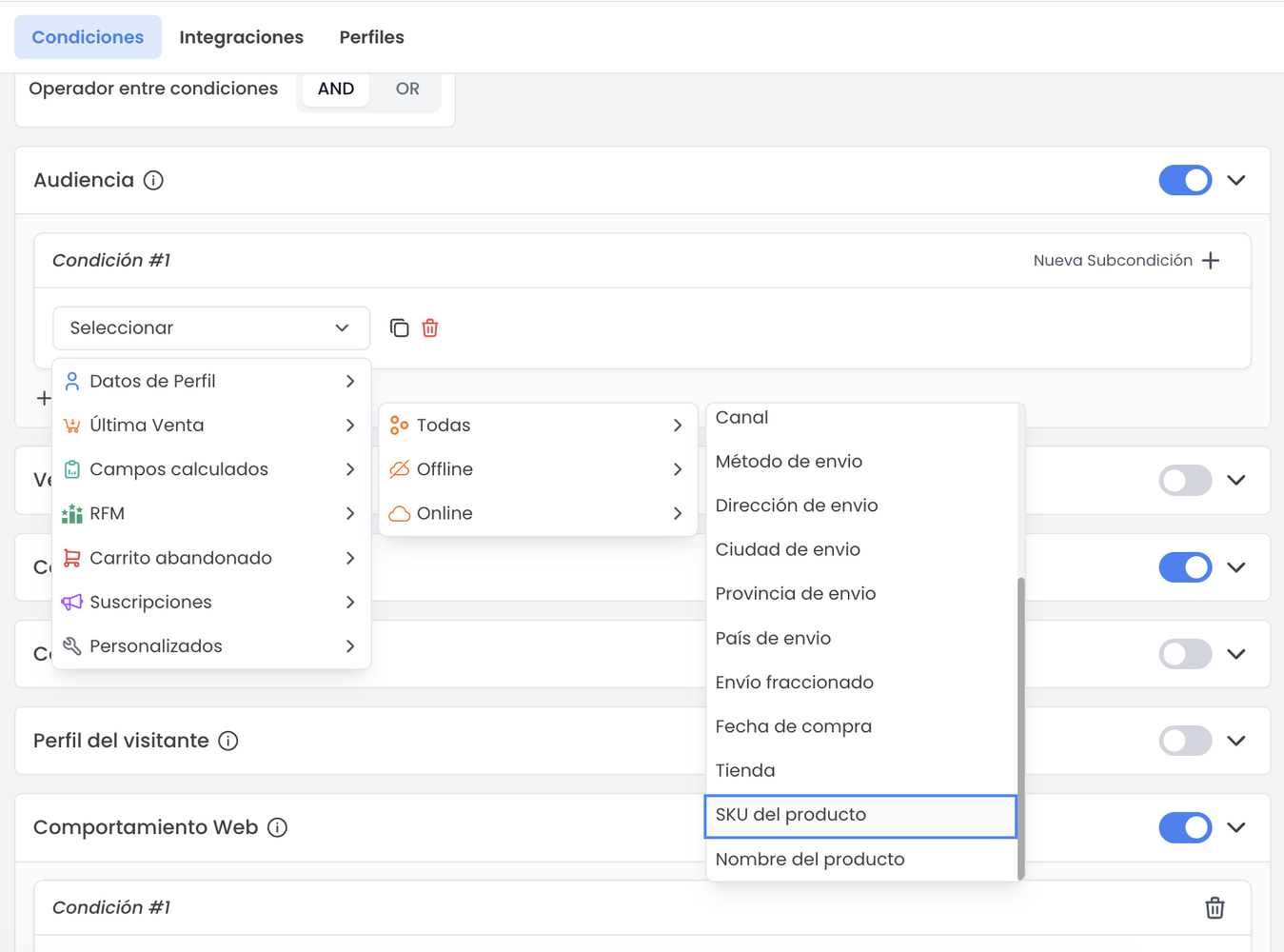Screen dimensions: 1284x952
Task: Click the Comportamiento Web info icon
Action: [x=277, y=827]
